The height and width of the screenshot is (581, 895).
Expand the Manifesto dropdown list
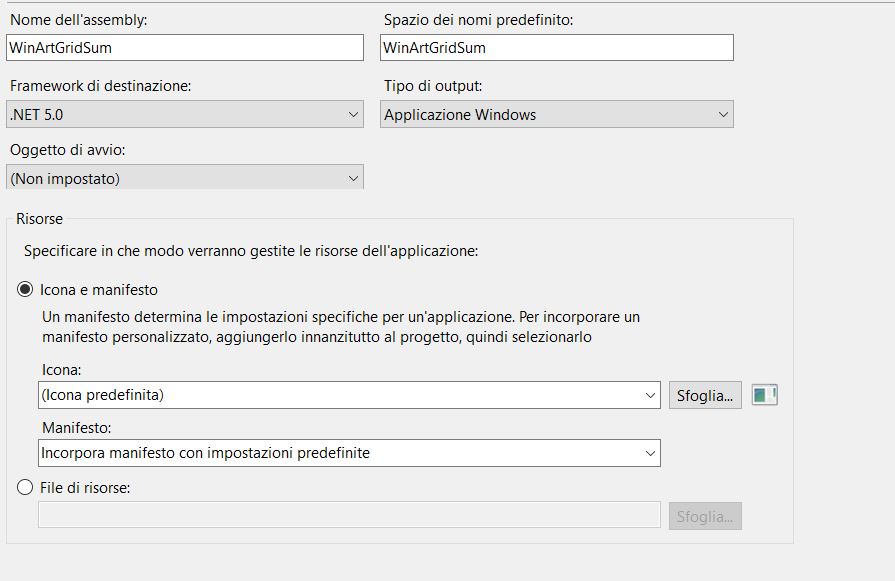tap(349, 453)
